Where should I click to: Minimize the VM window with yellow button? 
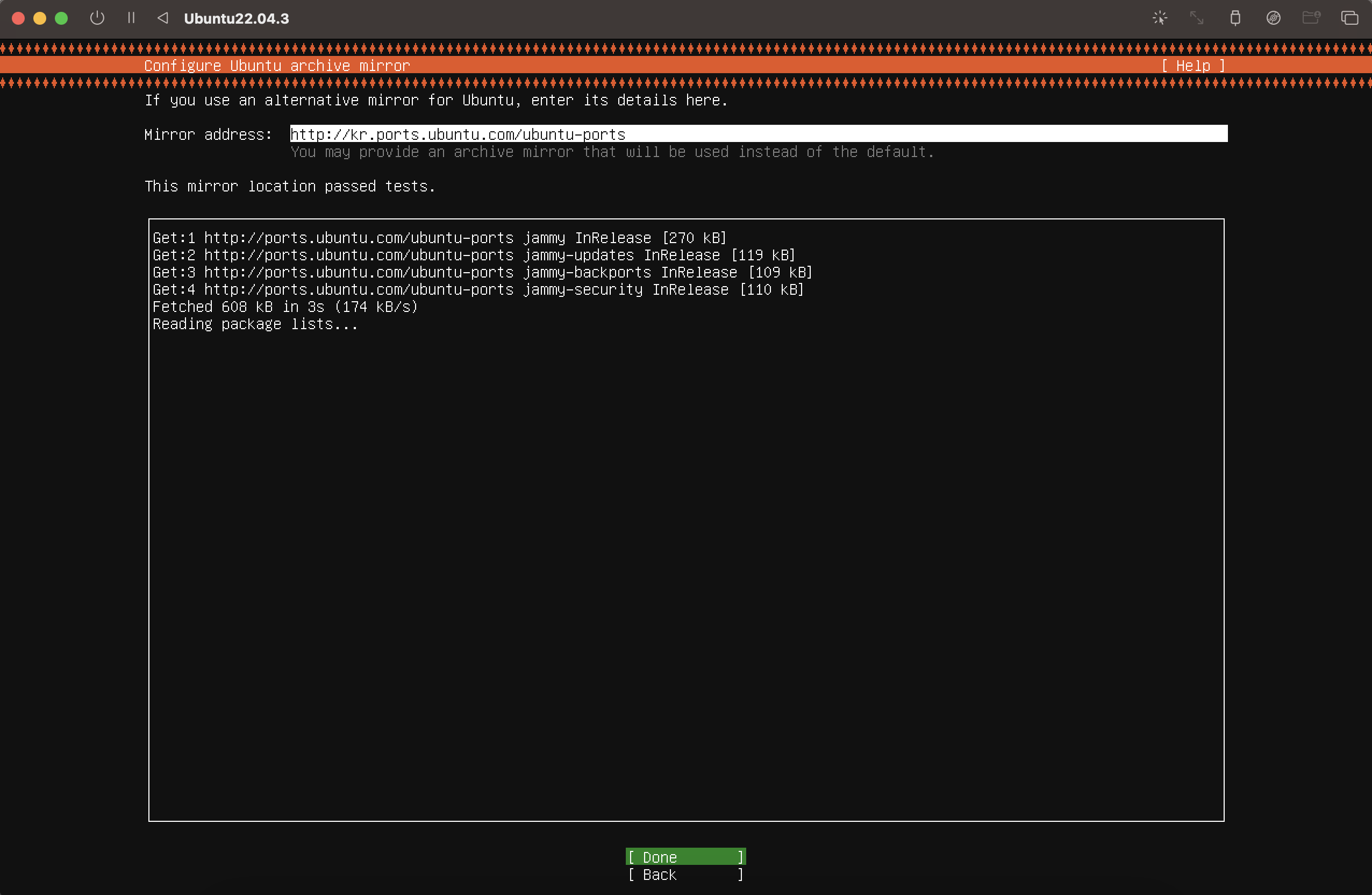click(x=40, y=18)
